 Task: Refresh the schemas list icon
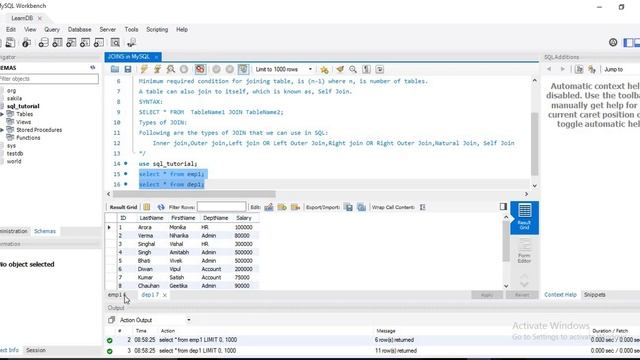(x=93, y=68)
